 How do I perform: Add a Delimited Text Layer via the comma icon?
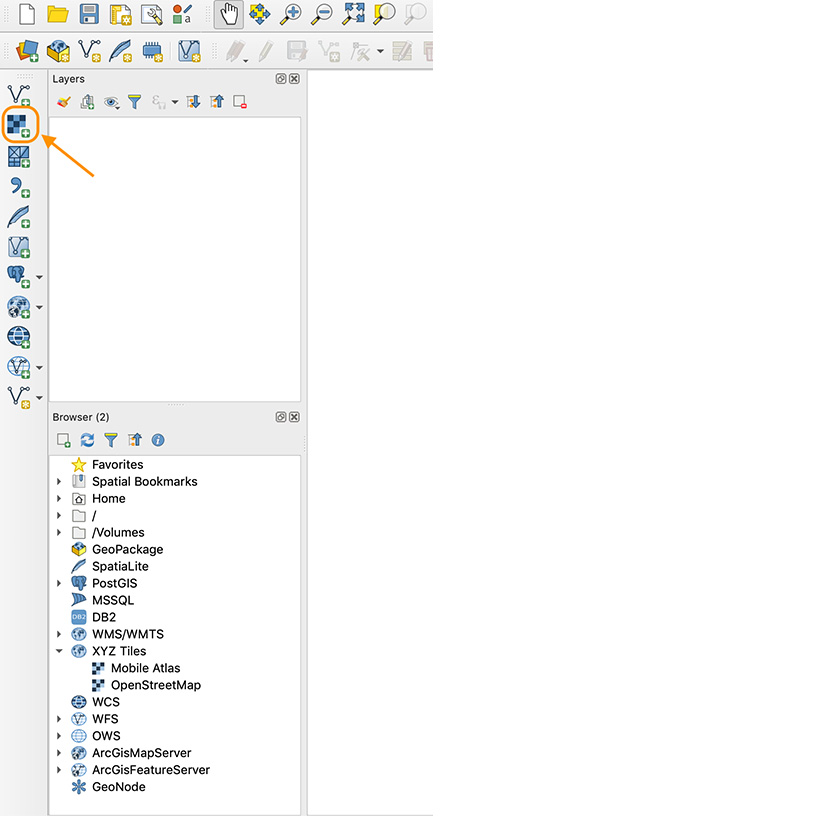[18, 187]
